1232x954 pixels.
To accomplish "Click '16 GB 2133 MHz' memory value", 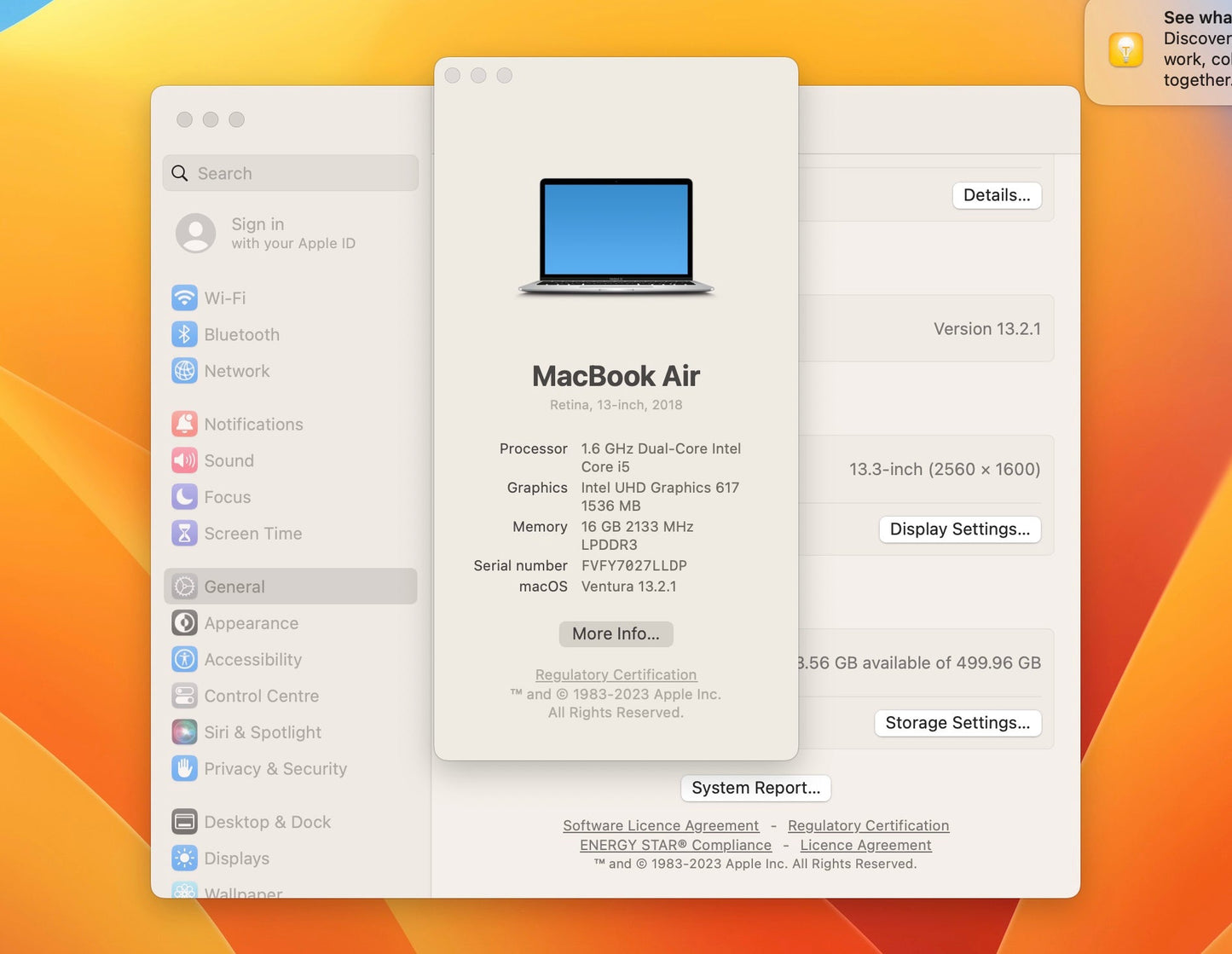I will click(x=638, y=527).
